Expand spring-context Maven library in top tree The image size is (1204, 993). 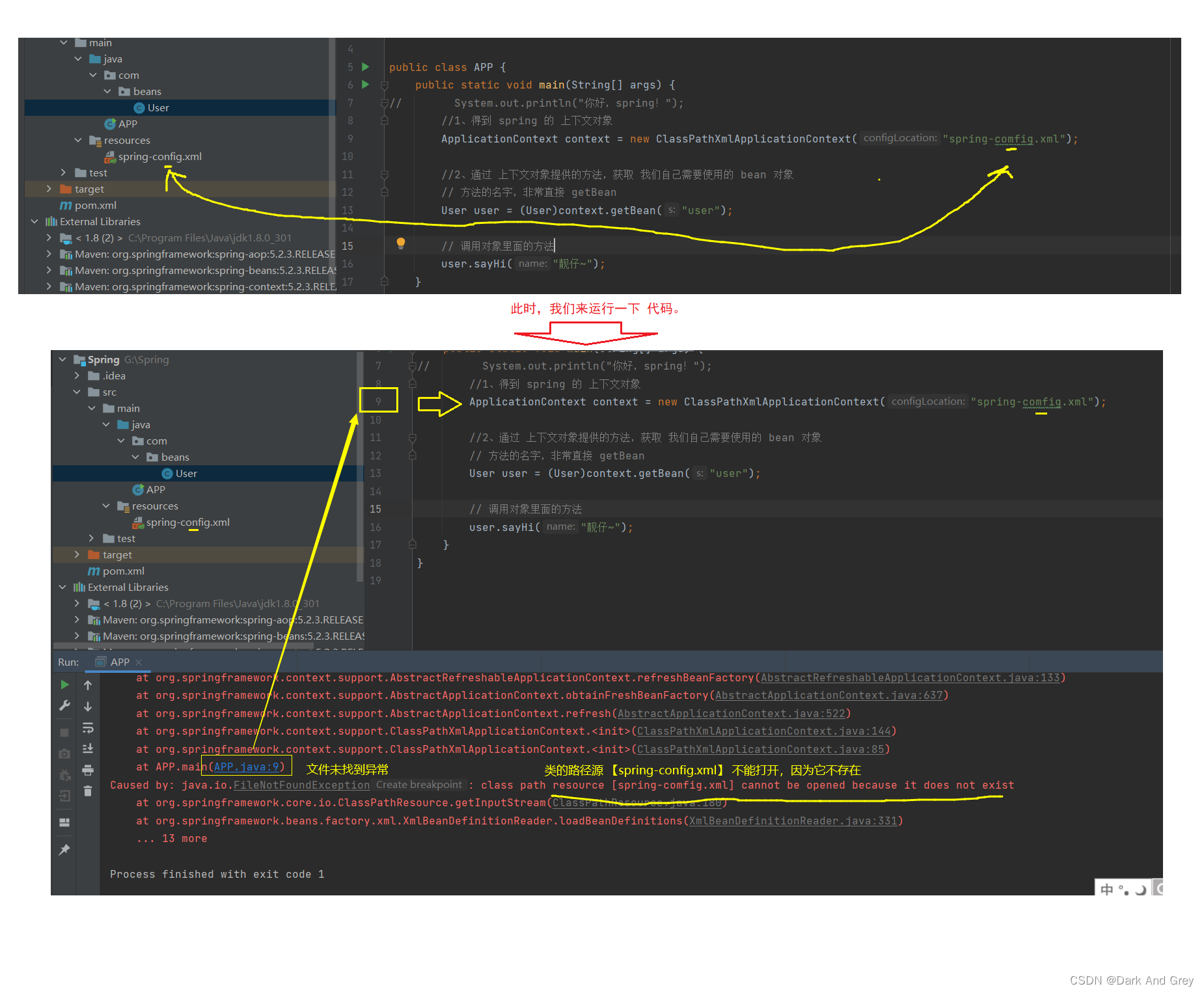[49, 286]
